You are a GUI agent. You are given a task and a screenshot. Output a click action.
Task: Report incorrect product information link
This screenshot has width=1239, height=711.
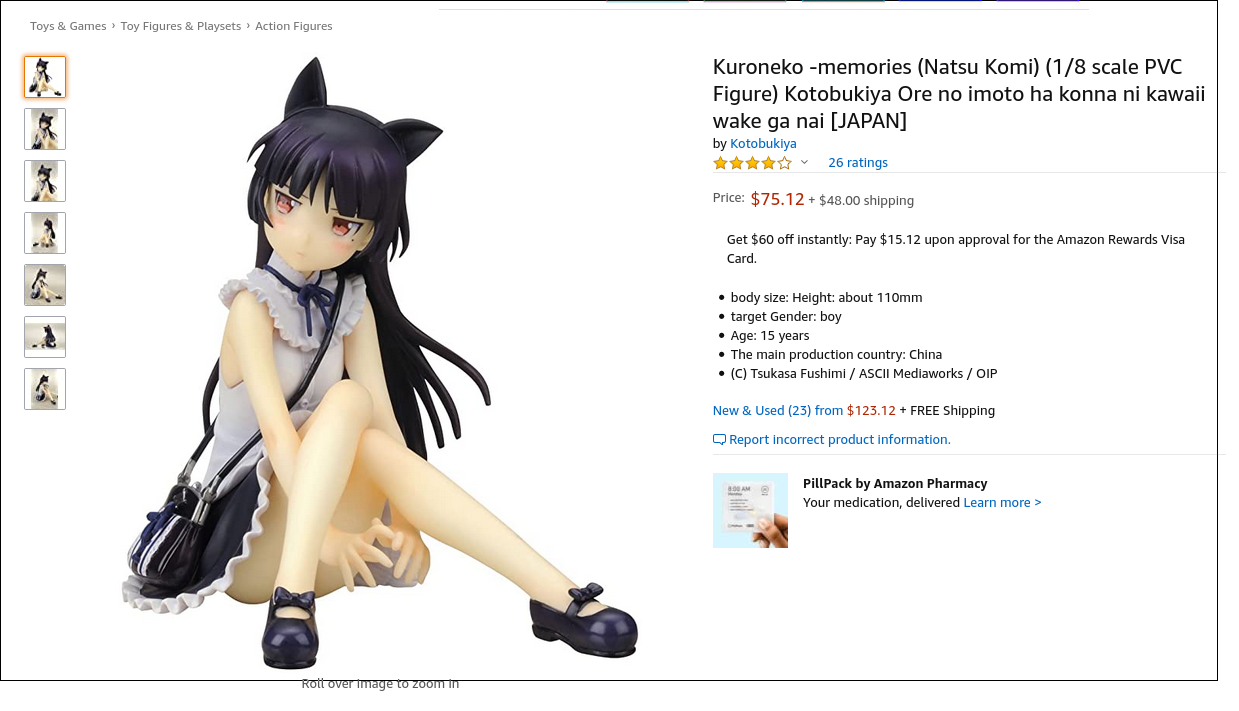[840, 440]
